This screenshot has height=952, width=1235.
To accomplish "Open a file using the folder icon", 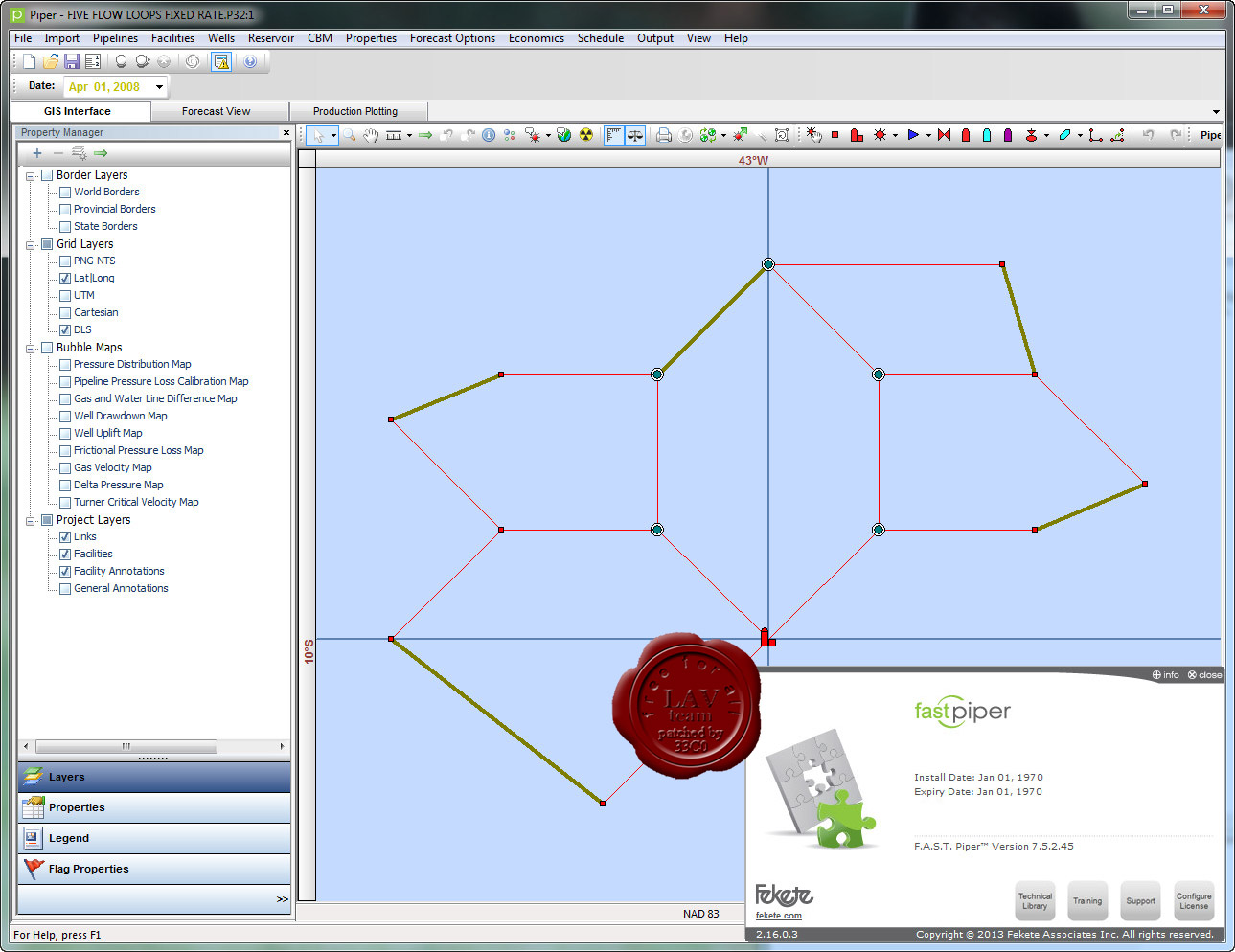I will point(51,61).
